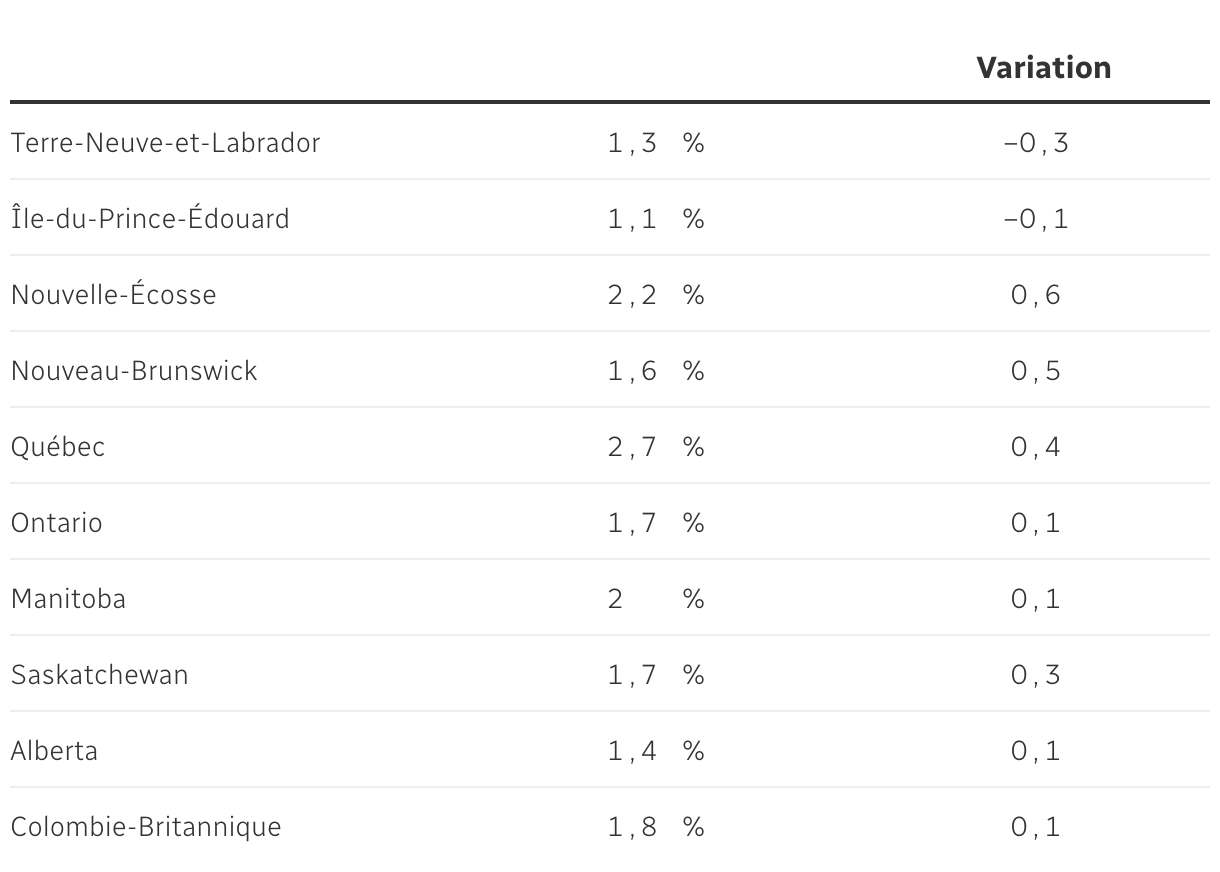This screenshot has width=1220, height=872.
Task: Click the Nouveau-Brunswick province name
Action: pos(134,371)
